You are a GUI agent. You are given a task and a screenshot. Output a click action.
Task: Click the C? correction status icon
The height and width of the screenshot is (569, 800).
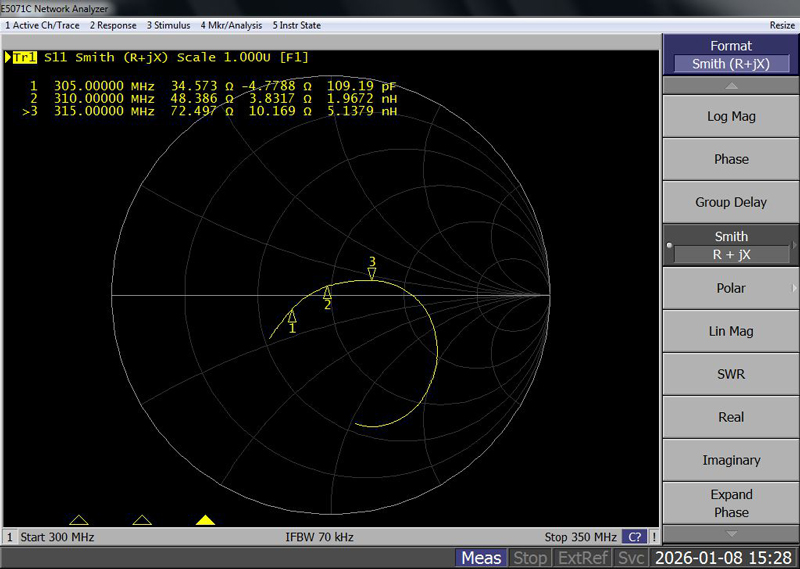pos(634,537)
